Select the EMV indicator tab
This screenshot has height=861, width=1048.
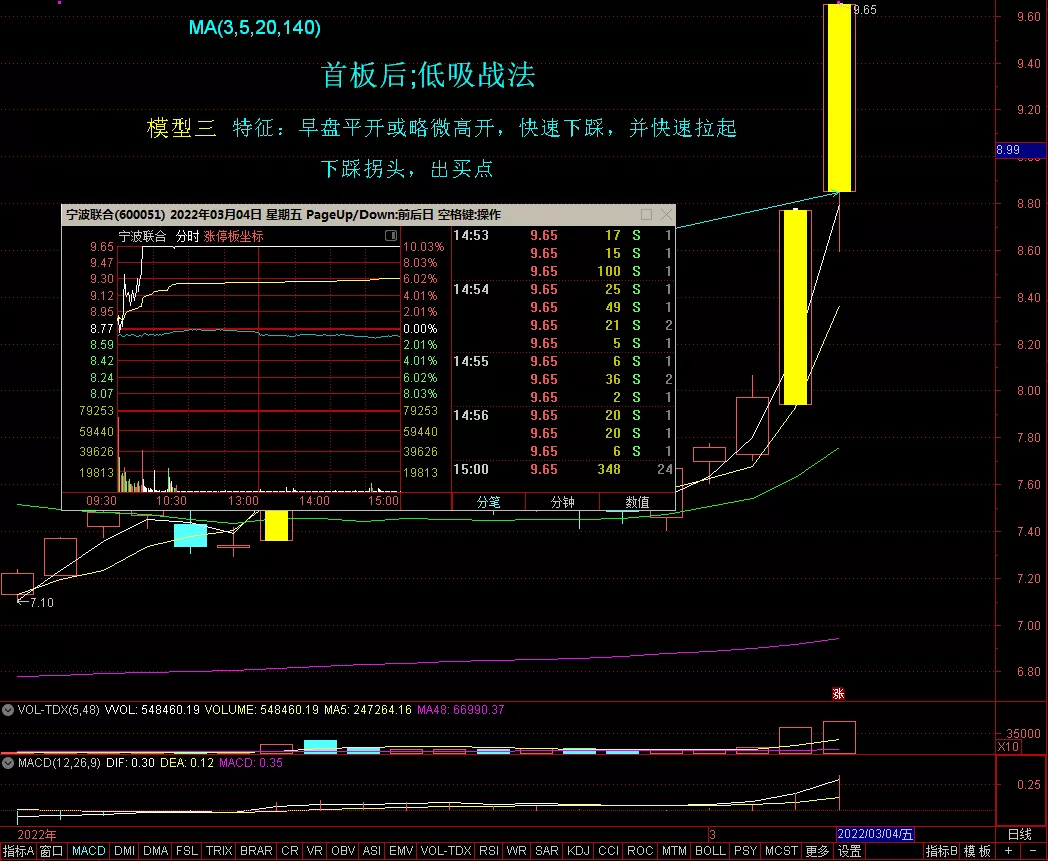tap(400, 851)
